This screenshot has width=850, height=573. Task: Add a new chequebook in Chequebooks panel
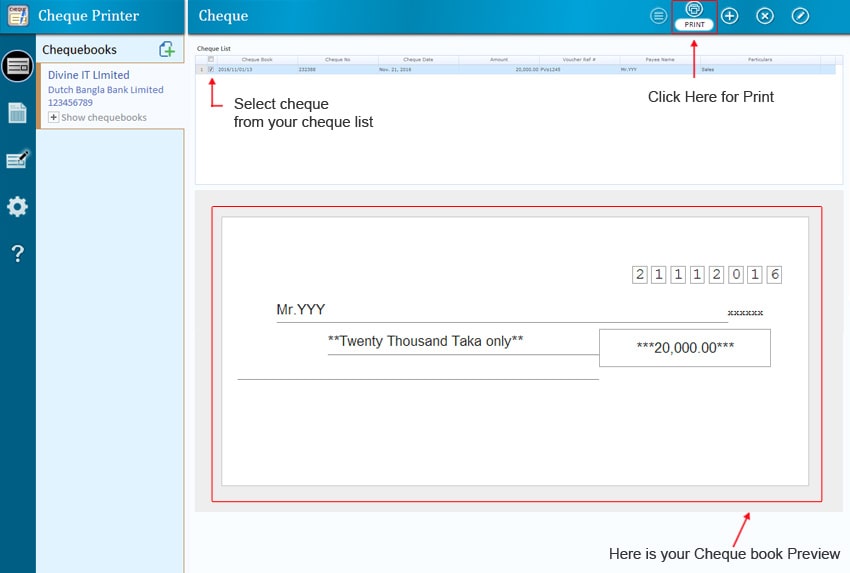(167, 49)
